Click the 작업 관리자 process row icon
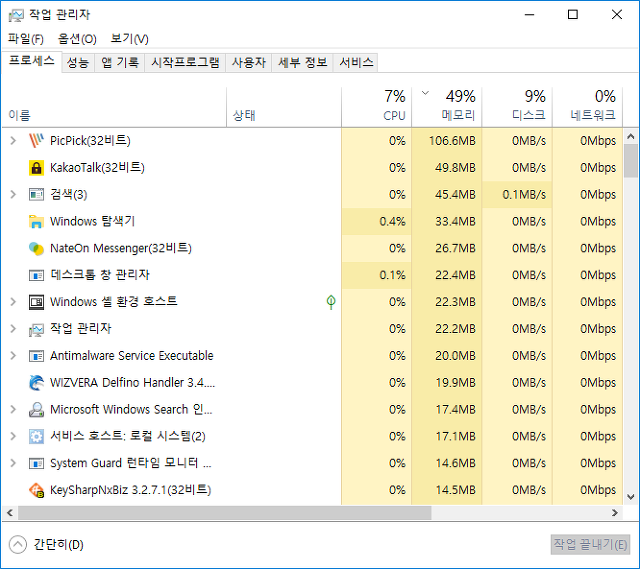Image resolution: width=640 pixels, height=569 pixels. [x=36, y=329]
